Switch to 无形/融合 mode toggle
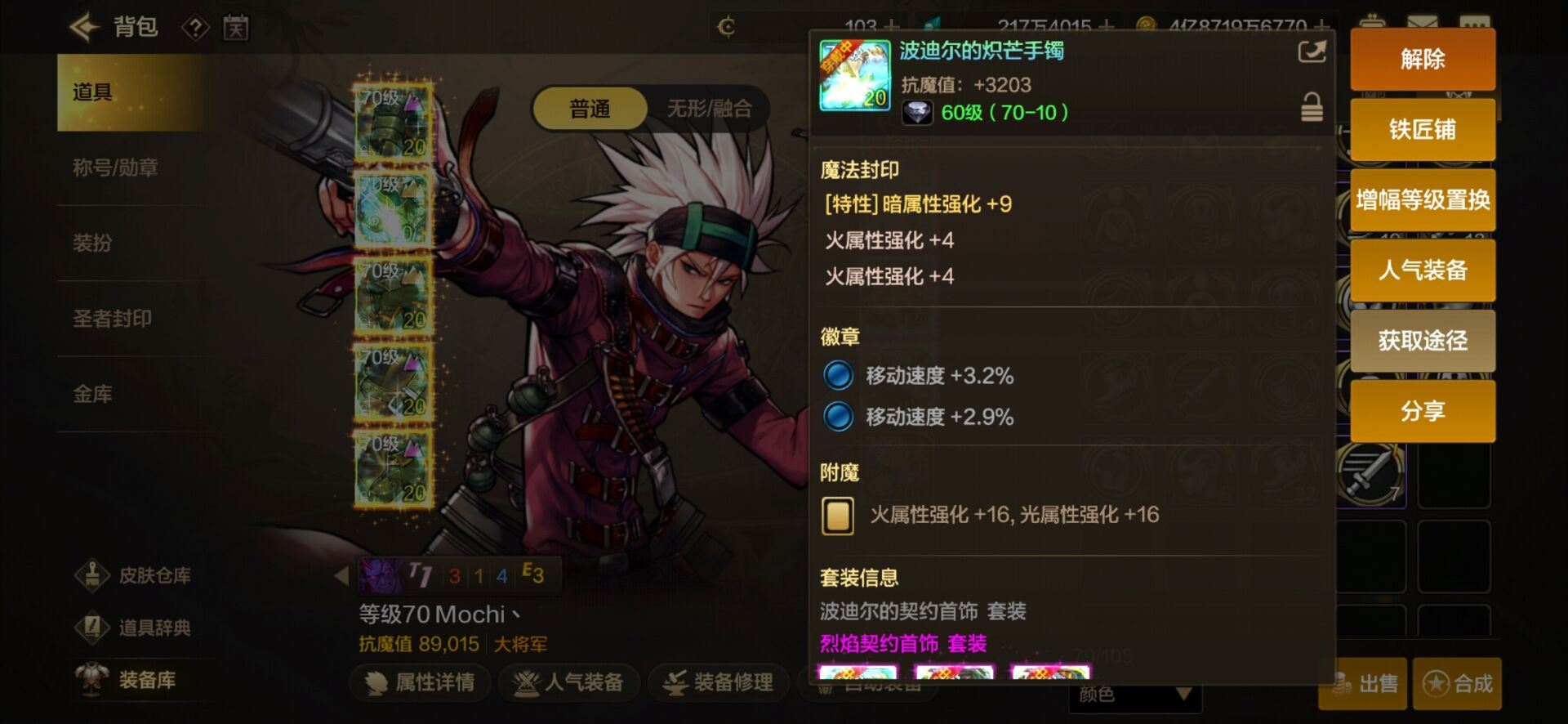The height and width of the screenshot is (724, 1568). point(709,109)
